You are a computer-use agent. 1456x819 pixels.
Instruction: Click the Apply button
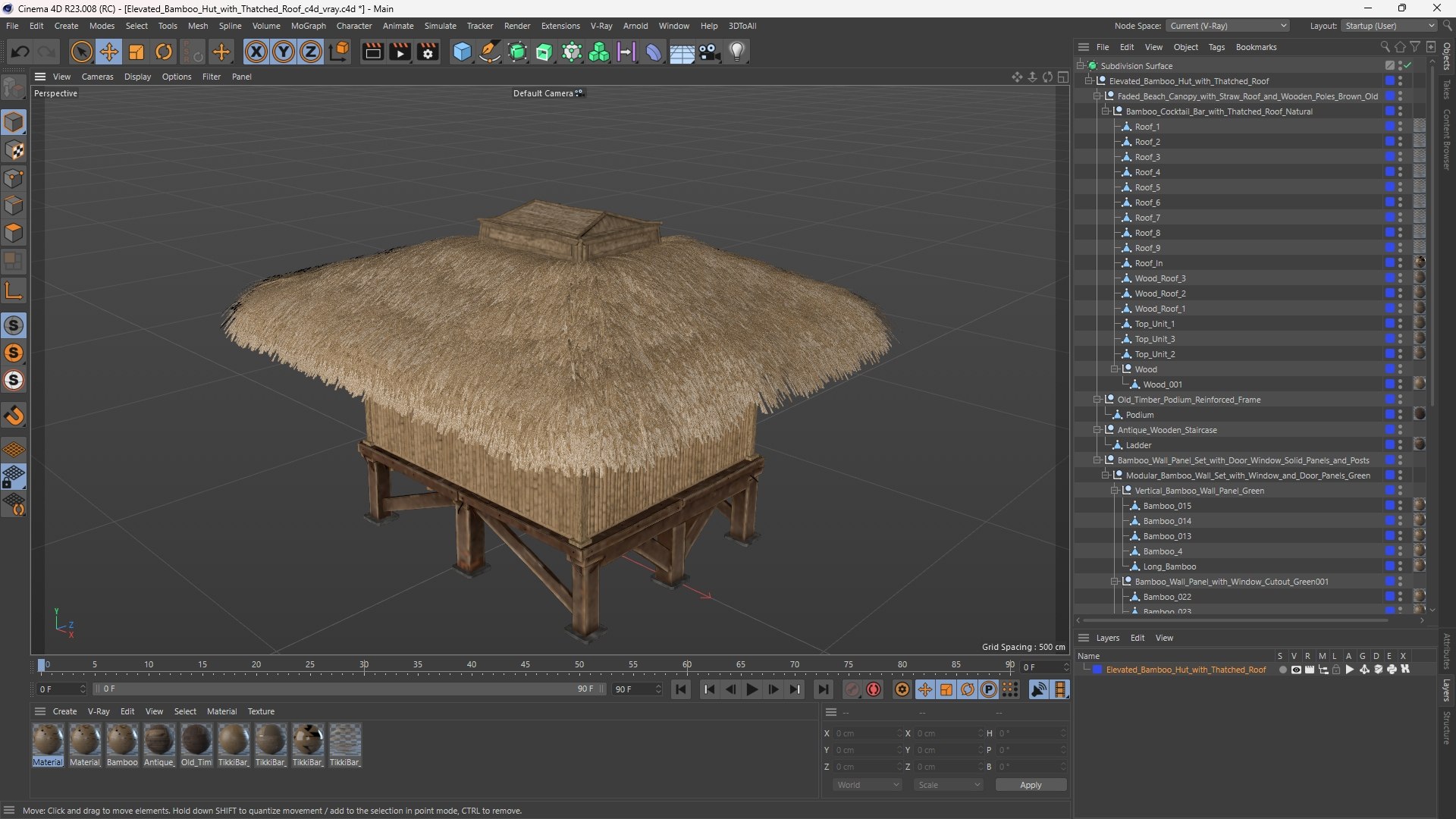pos(1031,785)
